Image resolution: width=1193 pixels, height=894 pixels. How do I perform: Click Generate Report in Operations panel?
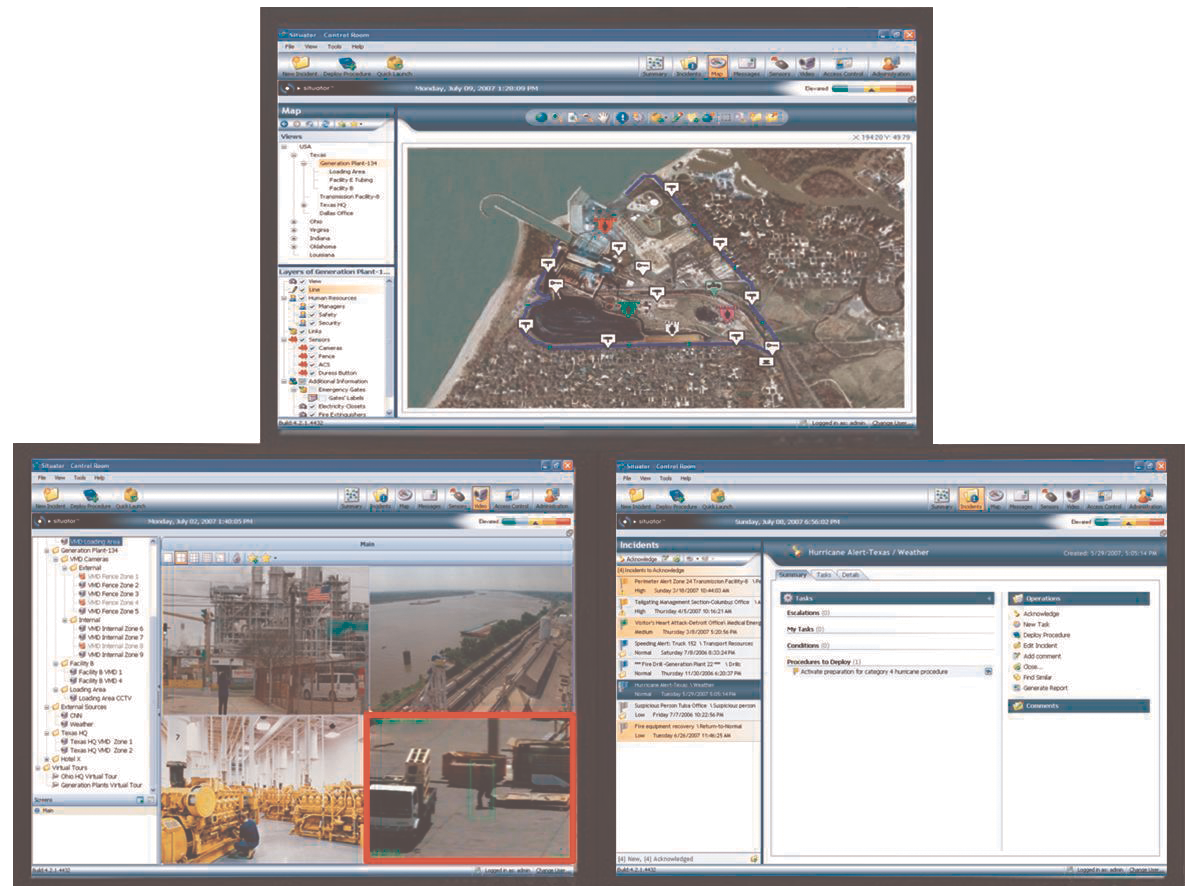pyautogui.click(x=1045, y=688)
